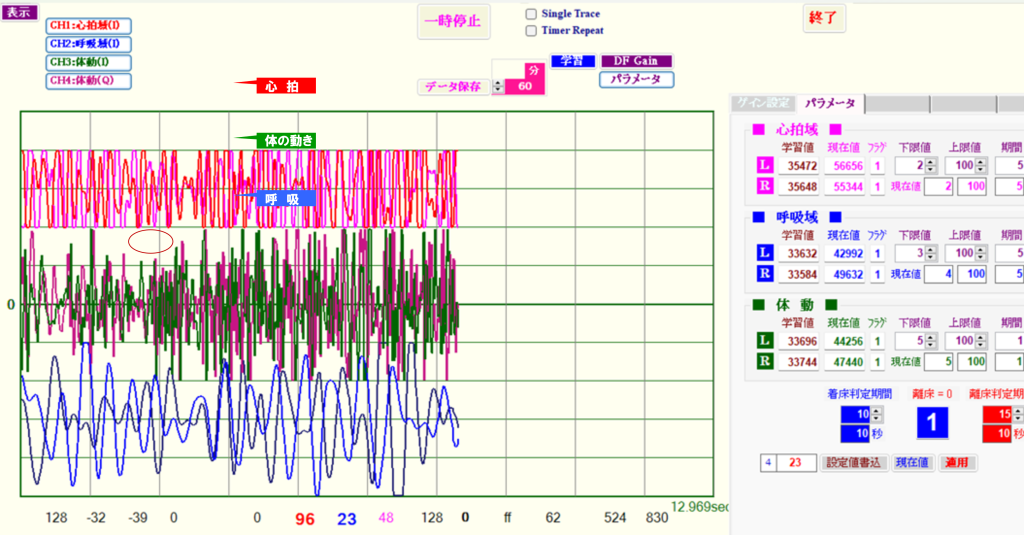
Task: Toggle the CH3:体動(I) channel button
Action: [89, 62]
